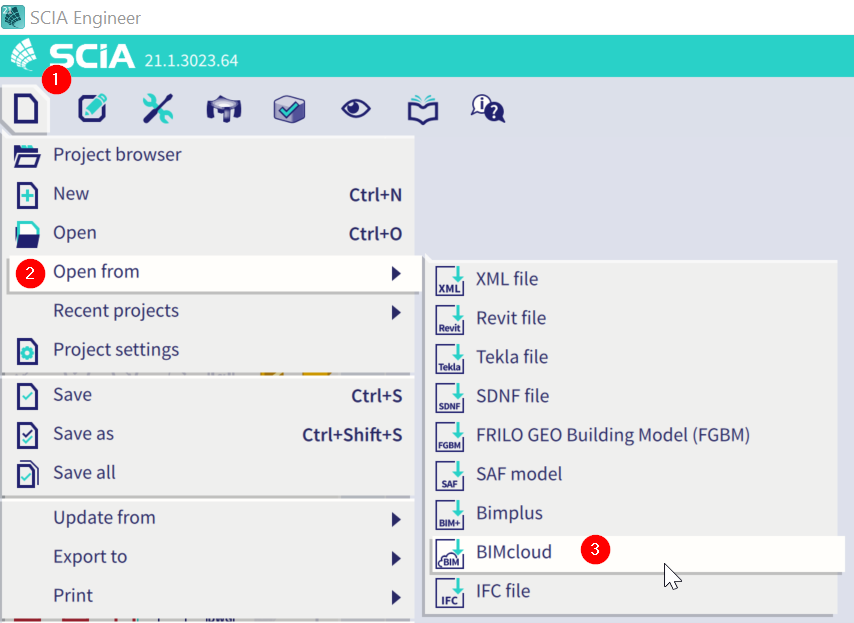
Task: Select IFC file import option
Action: pyautogui.click(x=632, y=591)
